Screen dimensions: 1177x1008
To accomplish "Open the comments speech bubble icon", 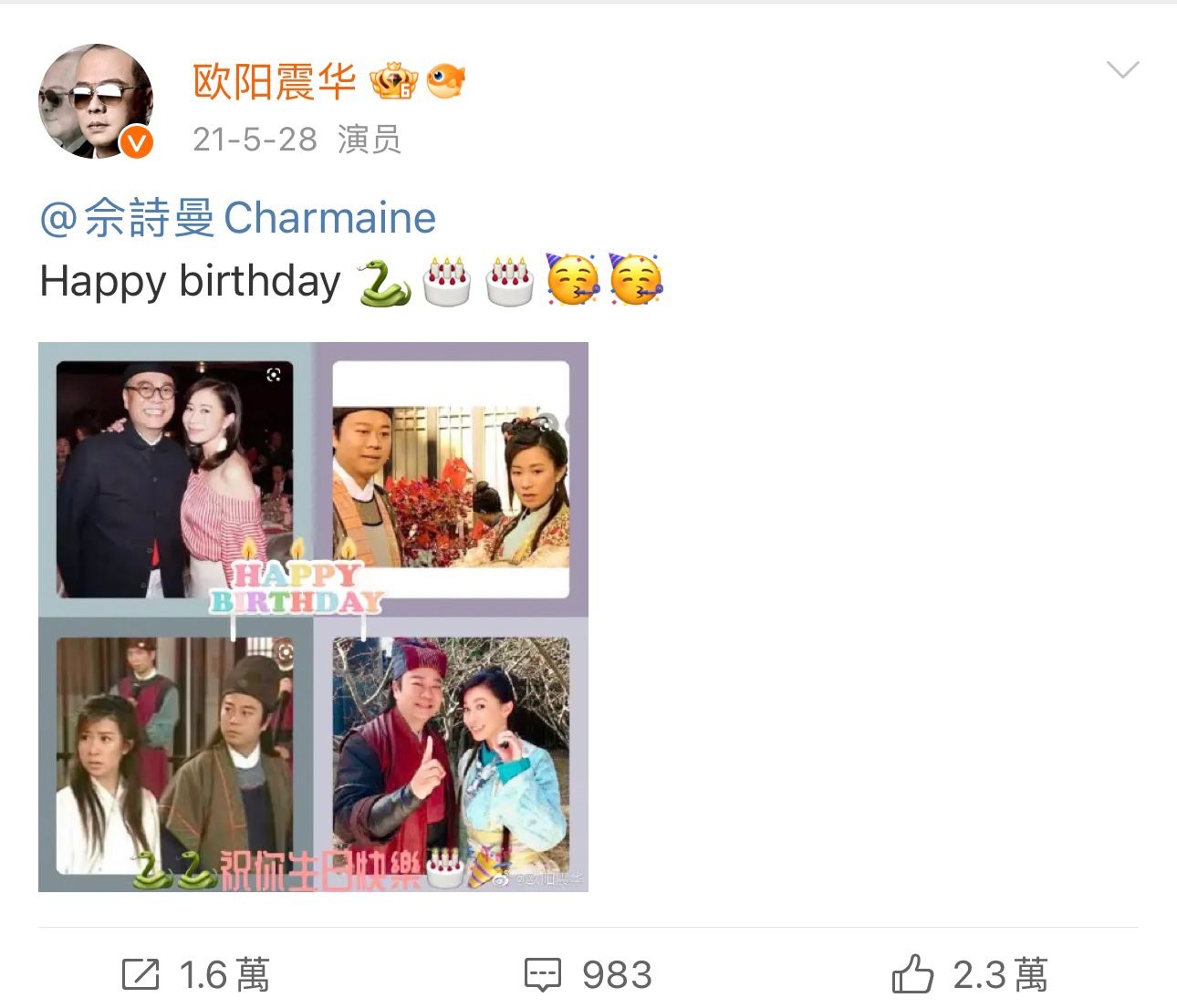I will click(x=543, y=975).
